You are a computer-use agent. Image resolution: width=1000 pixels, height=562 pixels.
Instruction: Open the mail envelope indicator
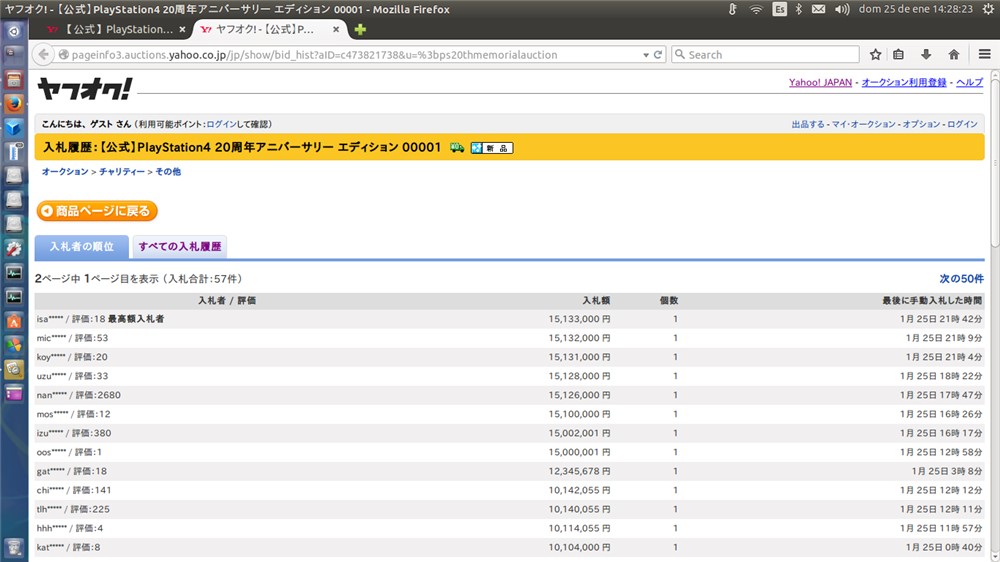pyautogui.click(x=818, y=9)
